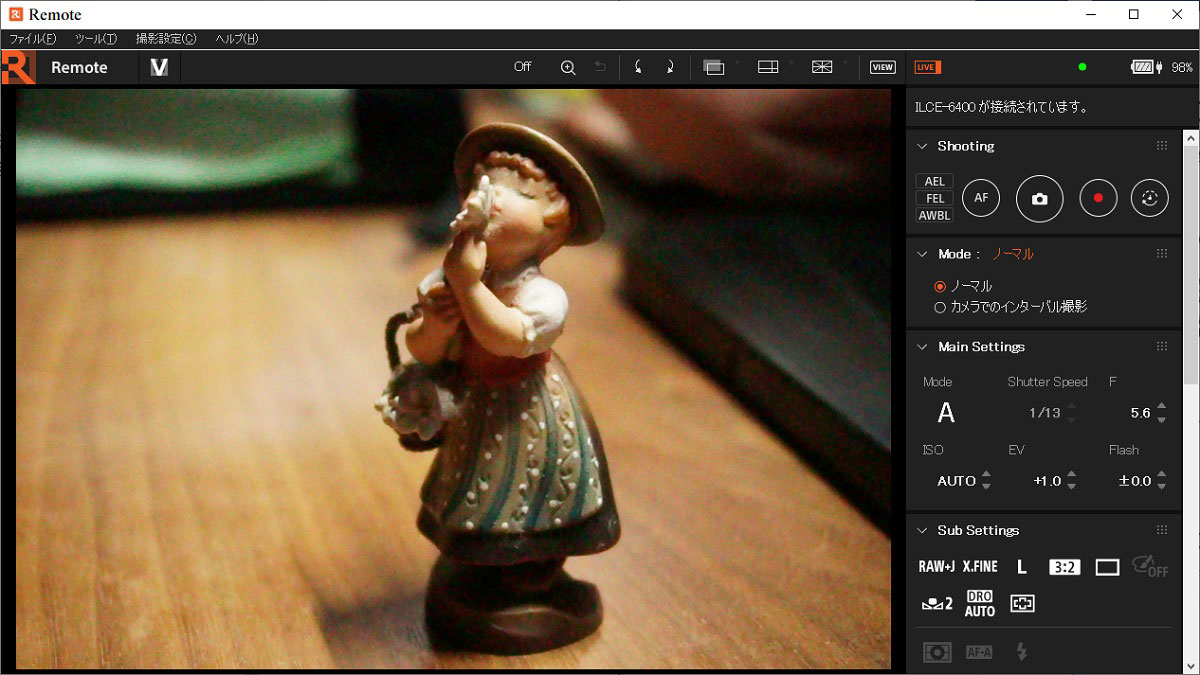Grab the Shooting panel drag handle
The height and width of the screenshot is (675, 1200).
coord(1162,146)
